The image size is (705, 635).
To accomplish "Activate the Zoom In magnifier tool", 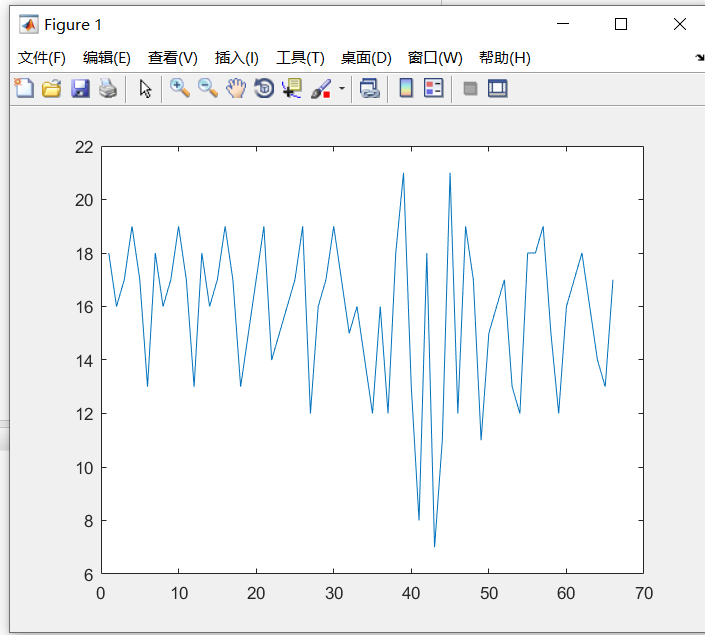I will [180, 88].
